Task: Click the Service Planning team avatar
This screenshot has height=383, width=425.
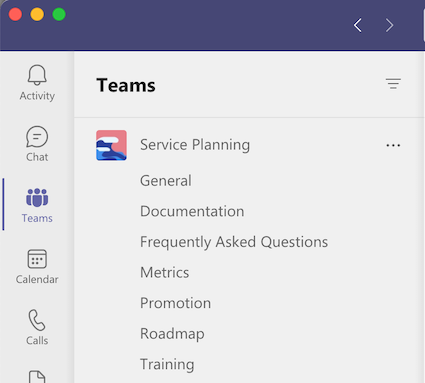Action: [x=111, y=145]
